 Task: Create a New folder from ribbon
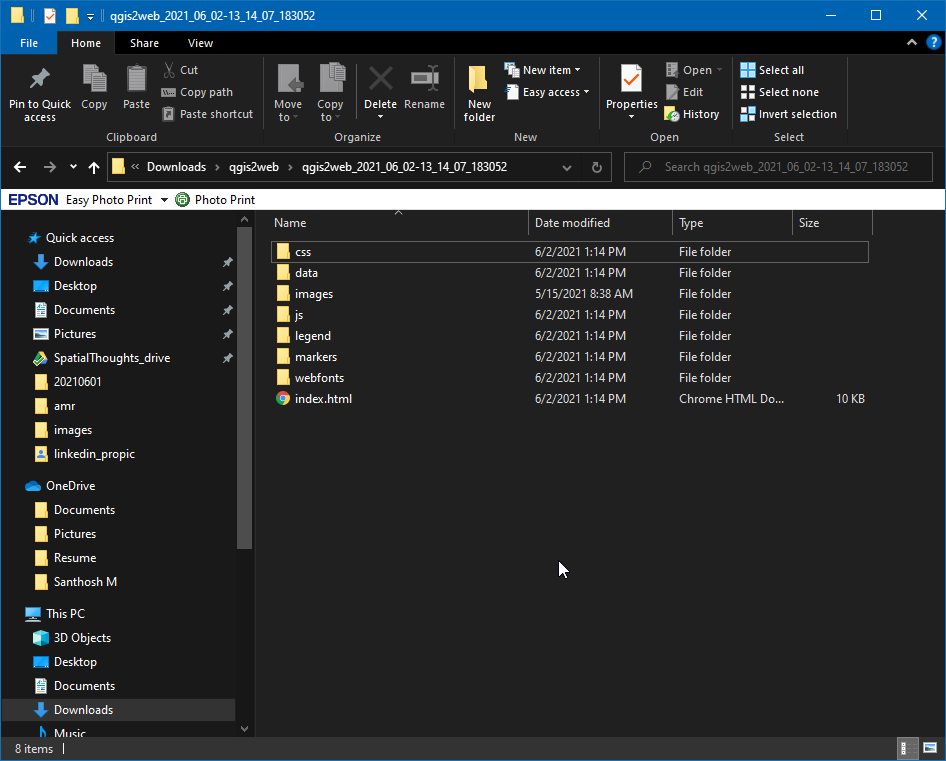479,80
